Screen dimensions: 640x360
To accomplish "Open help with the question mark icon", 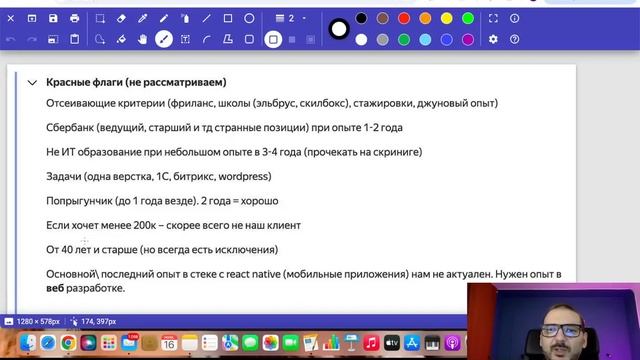I will point(514,40).
